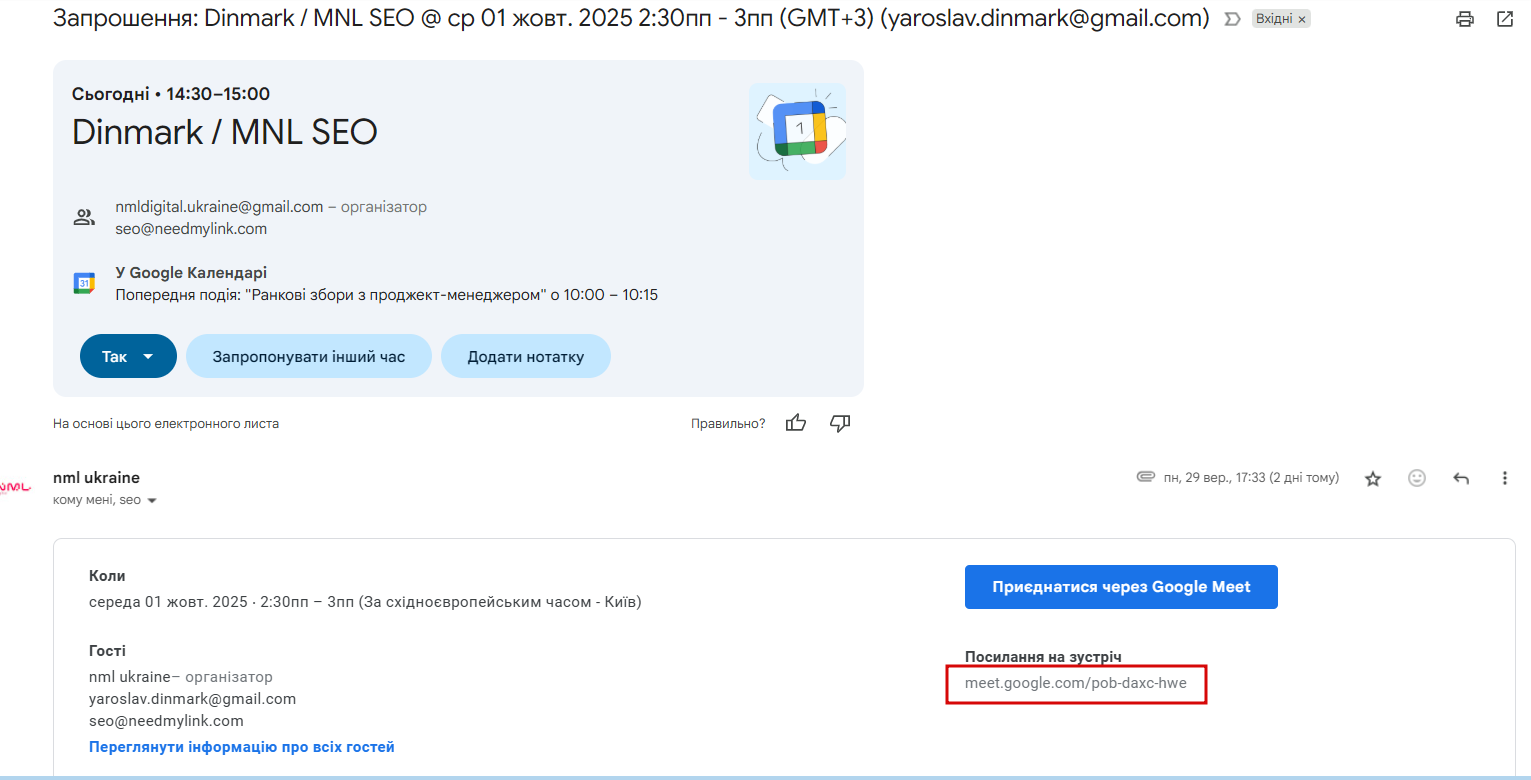Click Переглянути інформацію про всіх гостей link
1531x780 pixels.
pyautogui.click(x=242, y=746)
